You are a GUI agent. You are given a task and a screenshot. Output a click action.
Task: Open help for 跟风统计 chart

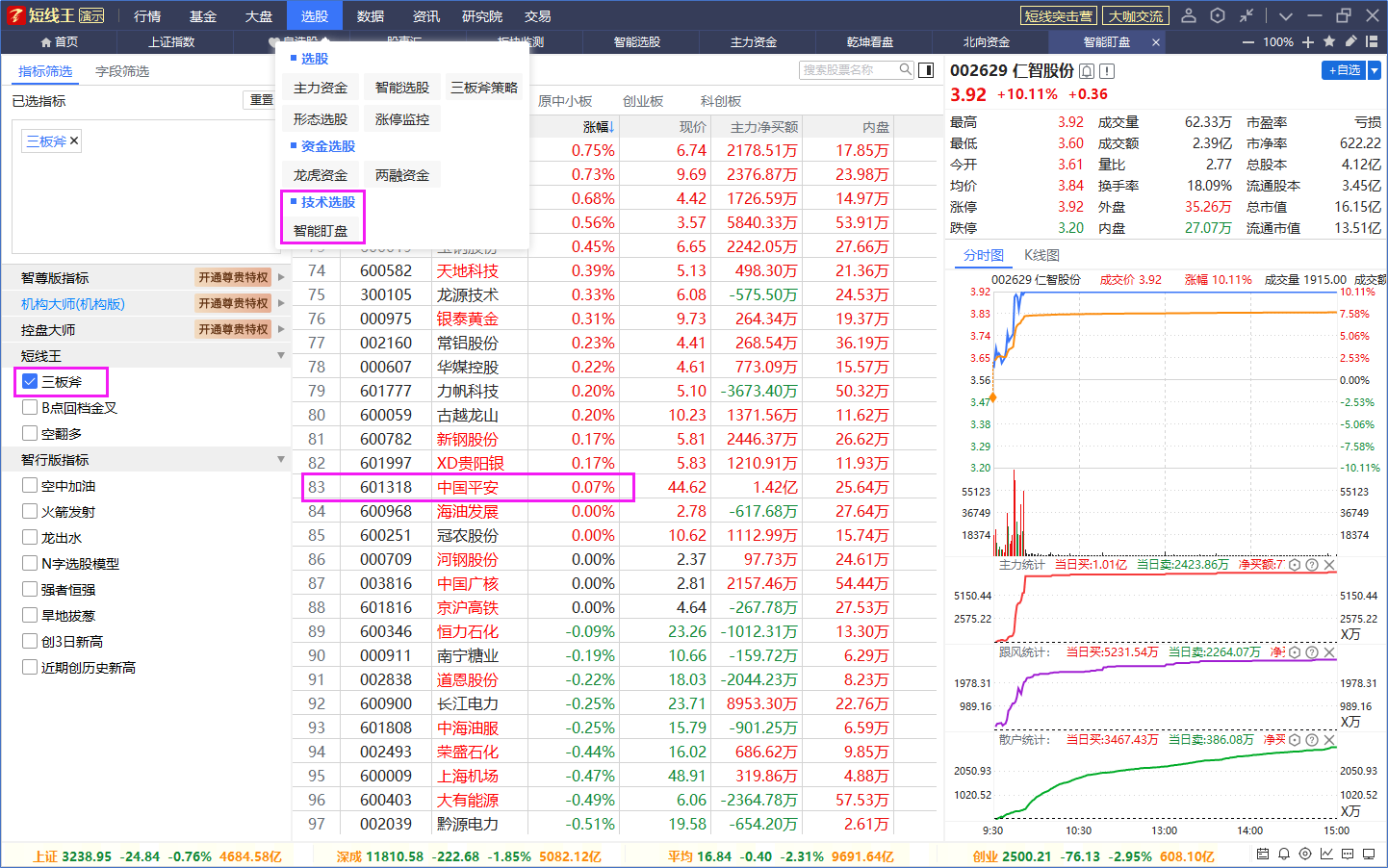1312,652
